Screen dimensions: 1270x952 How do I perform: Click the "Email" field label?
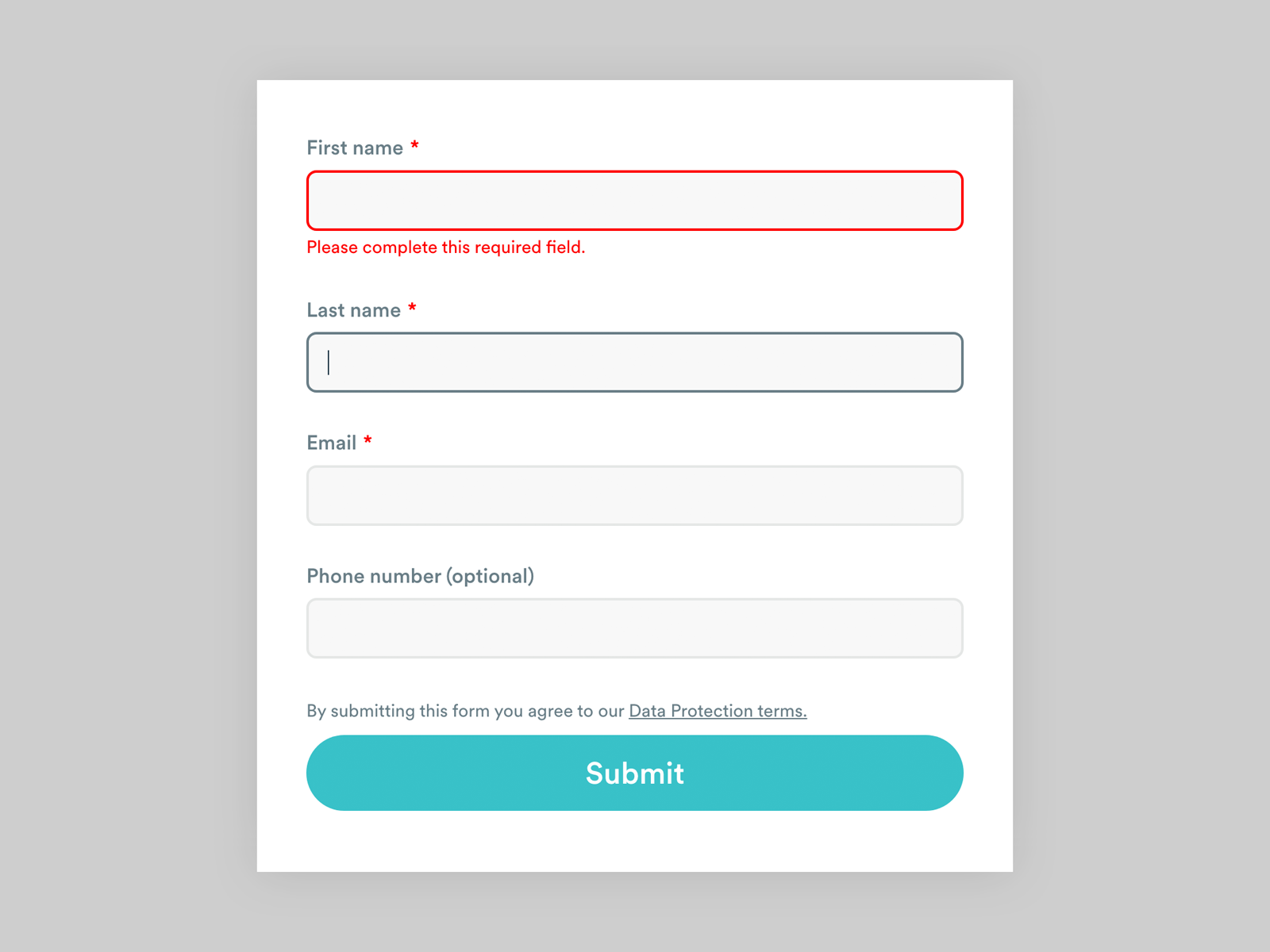coord(332,443)
